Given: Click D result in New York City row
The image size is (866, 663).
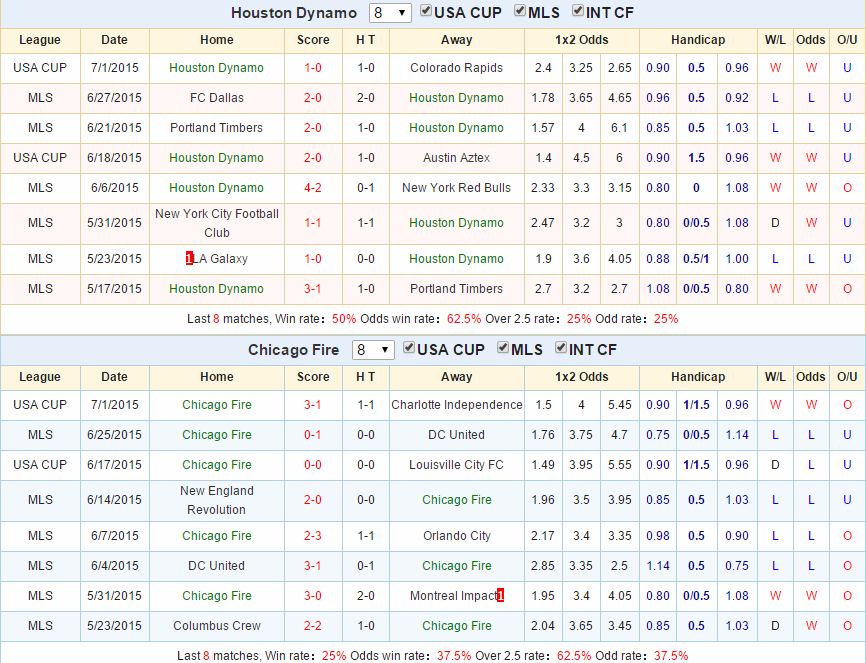Looking at the screenshot, I should (x=775, y=223).
